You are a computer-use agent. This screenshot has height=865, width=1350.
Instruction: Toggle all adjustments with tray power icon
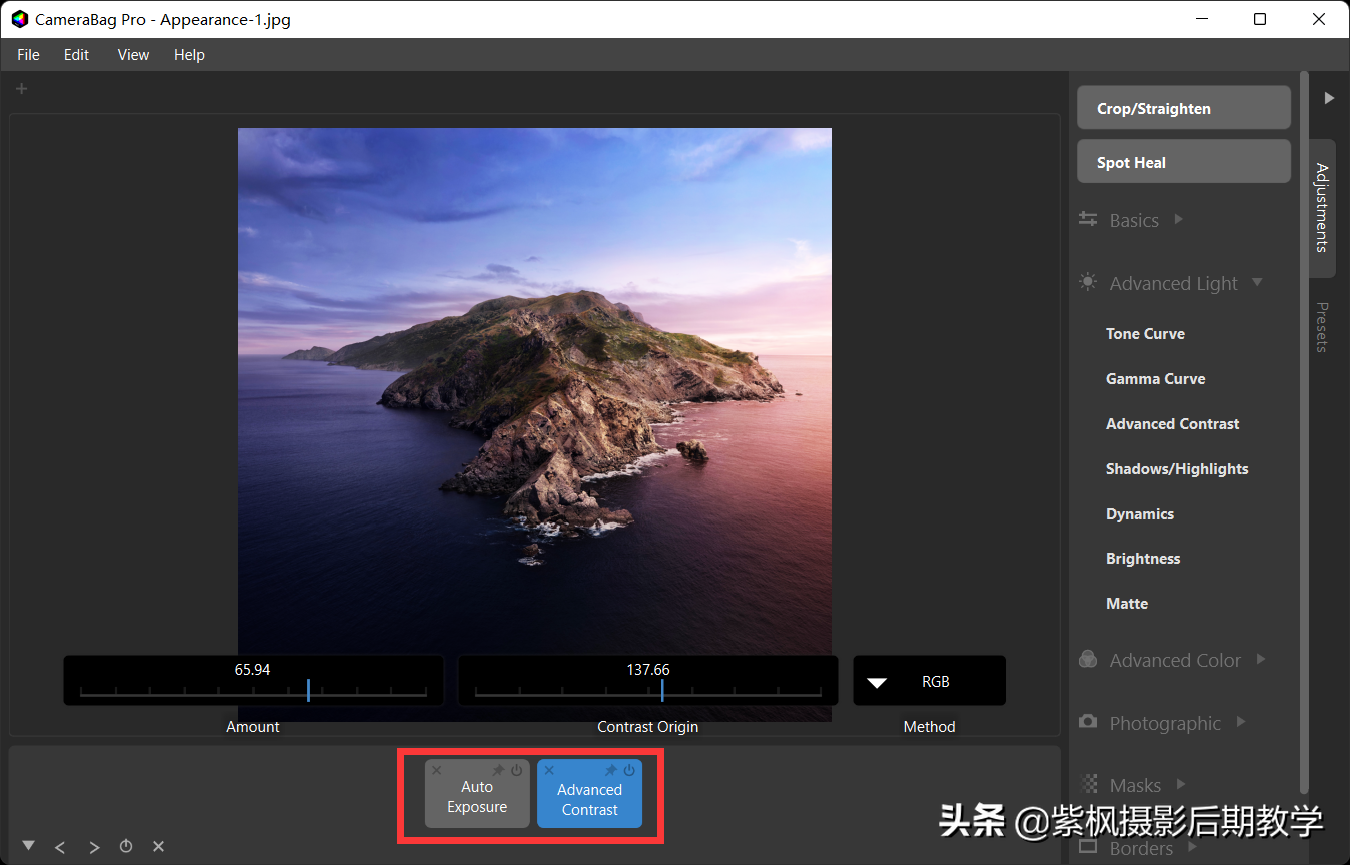click(126, 846)
